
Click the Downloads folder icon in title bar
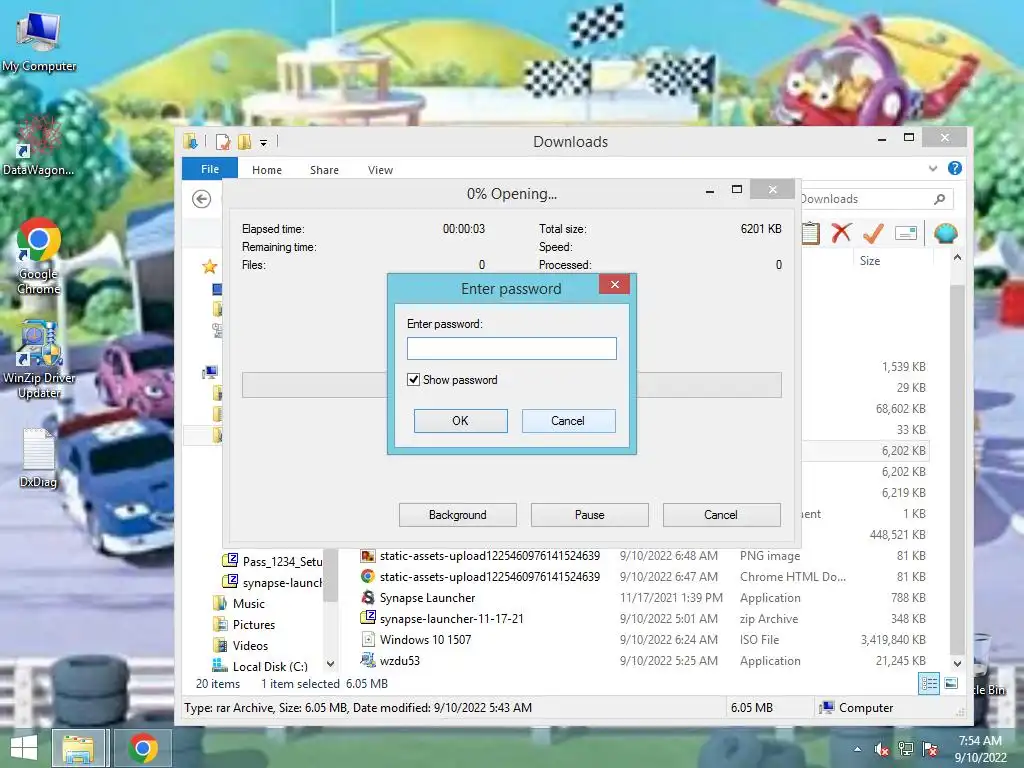(191, 141)
